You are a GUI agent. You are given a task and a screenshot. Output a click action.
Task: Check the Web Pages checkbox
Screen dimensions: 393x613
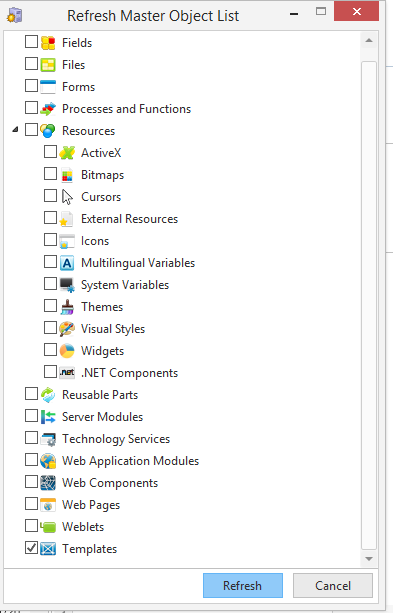click(x=31, y=504)
